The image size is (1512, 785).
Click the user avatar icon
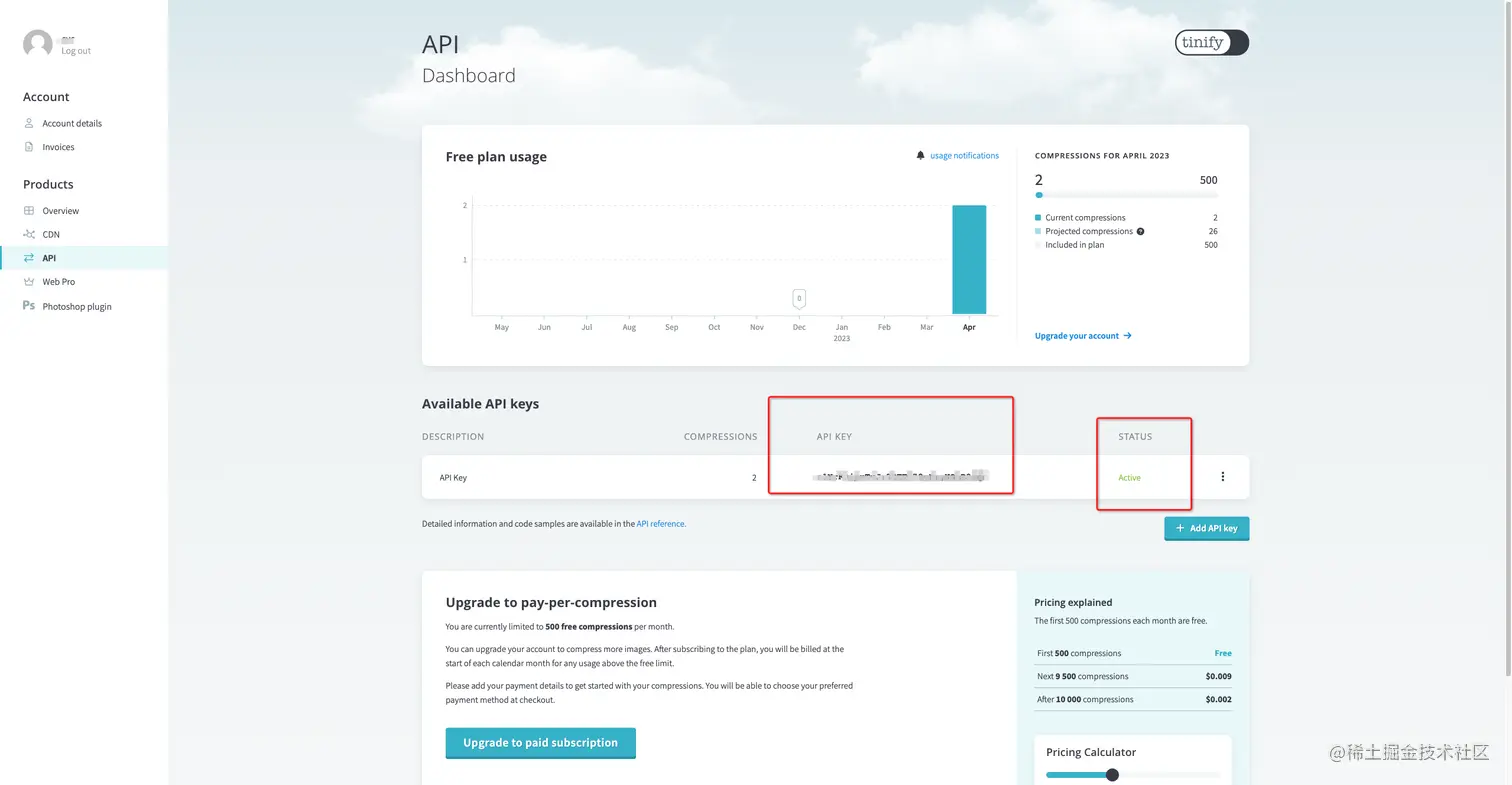pyautogui.click(x=38, y=44)
